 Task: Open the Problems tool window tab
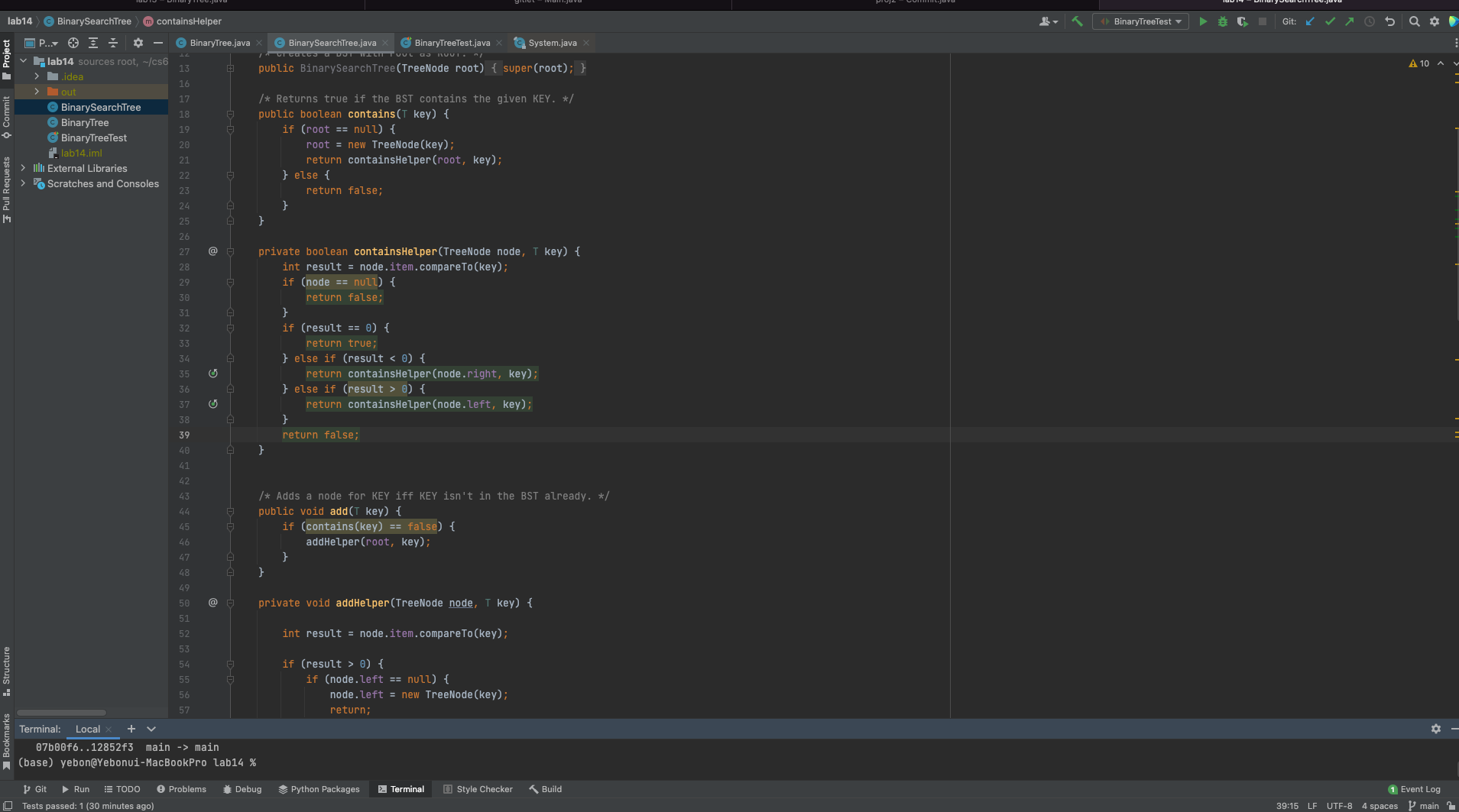point(181,789)
